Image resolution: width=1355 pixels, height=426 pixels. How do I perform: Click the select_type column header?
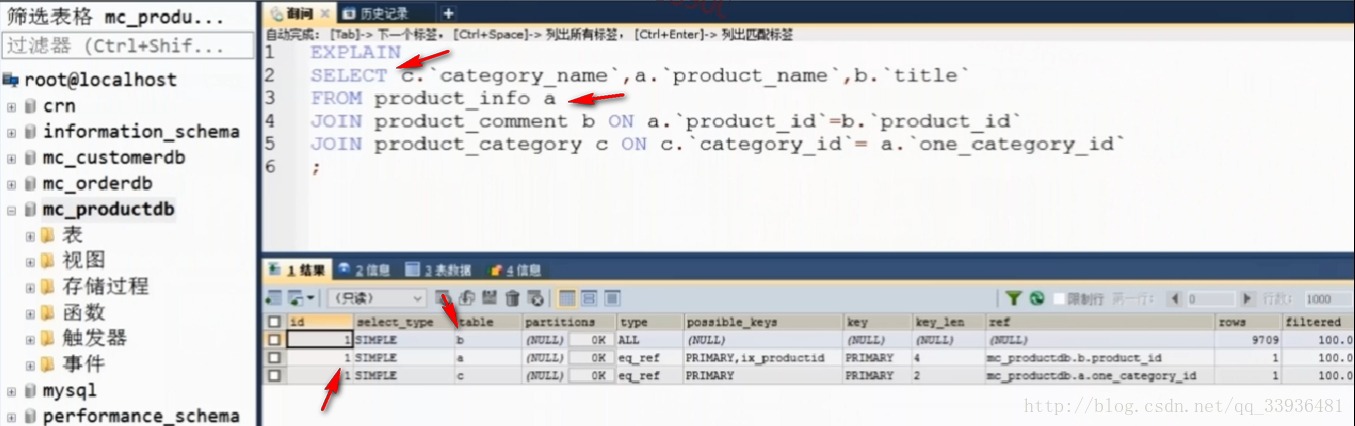point(404,322)
